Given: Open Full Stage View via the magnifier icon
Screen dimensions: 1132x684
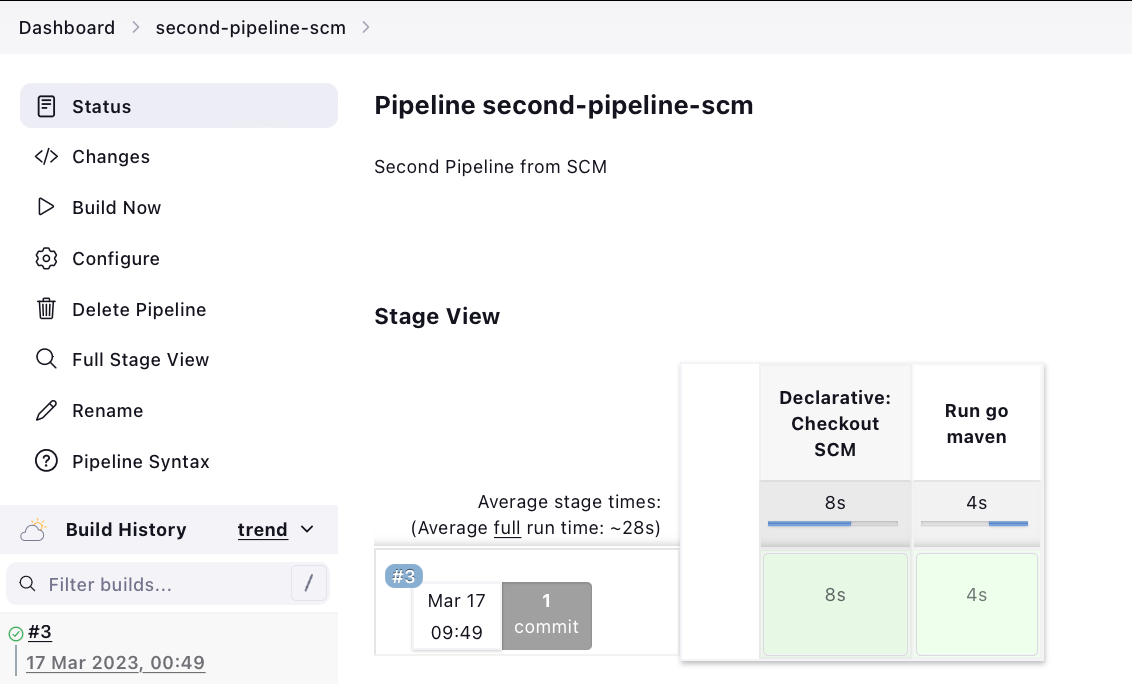Looking at the screenshot, I should (46, 359).
